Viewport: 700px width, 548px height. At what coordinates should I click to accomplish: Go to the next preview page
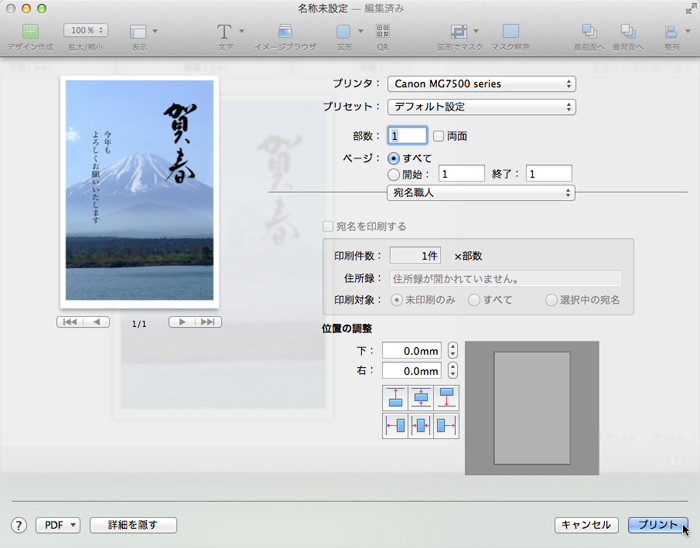click(x=182, y=322)
